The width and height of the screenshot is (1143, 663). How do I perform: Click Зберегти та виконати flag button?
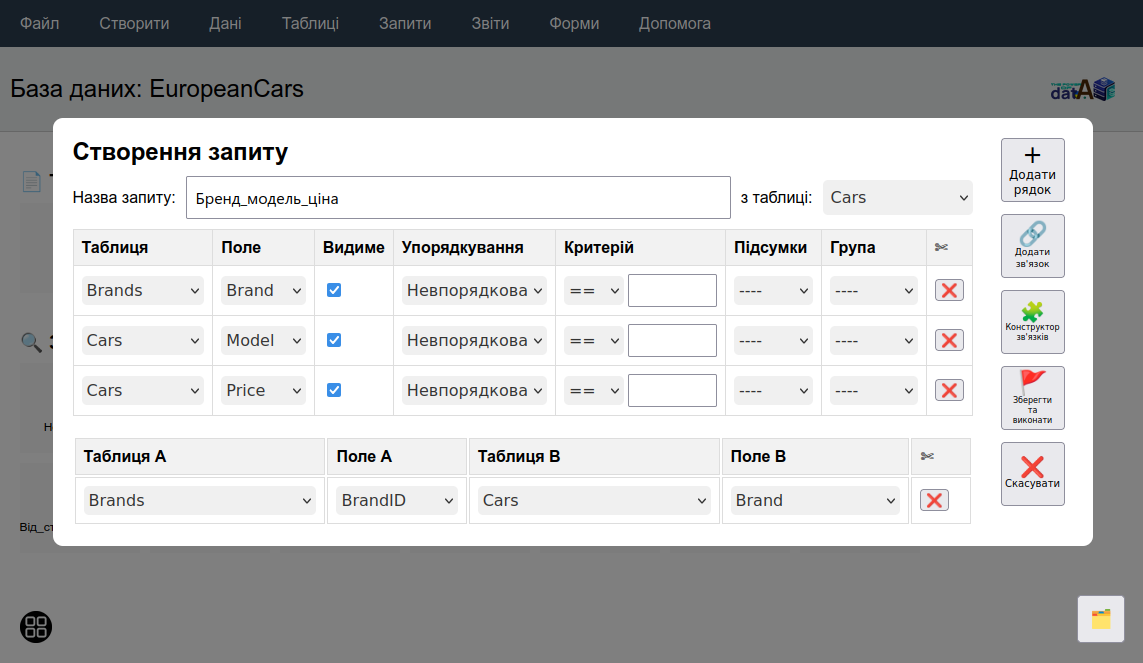[1032, 398]
